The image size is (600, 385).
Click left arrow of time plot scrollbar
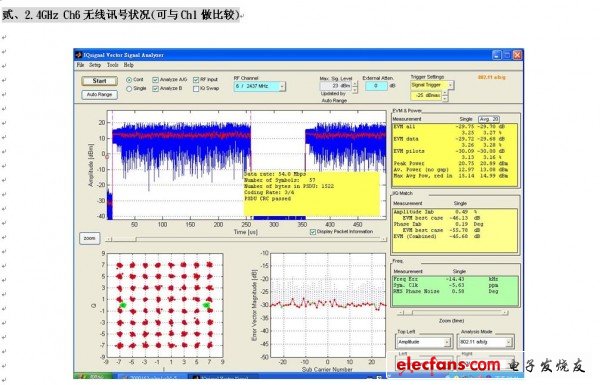[x=109, y=240]
